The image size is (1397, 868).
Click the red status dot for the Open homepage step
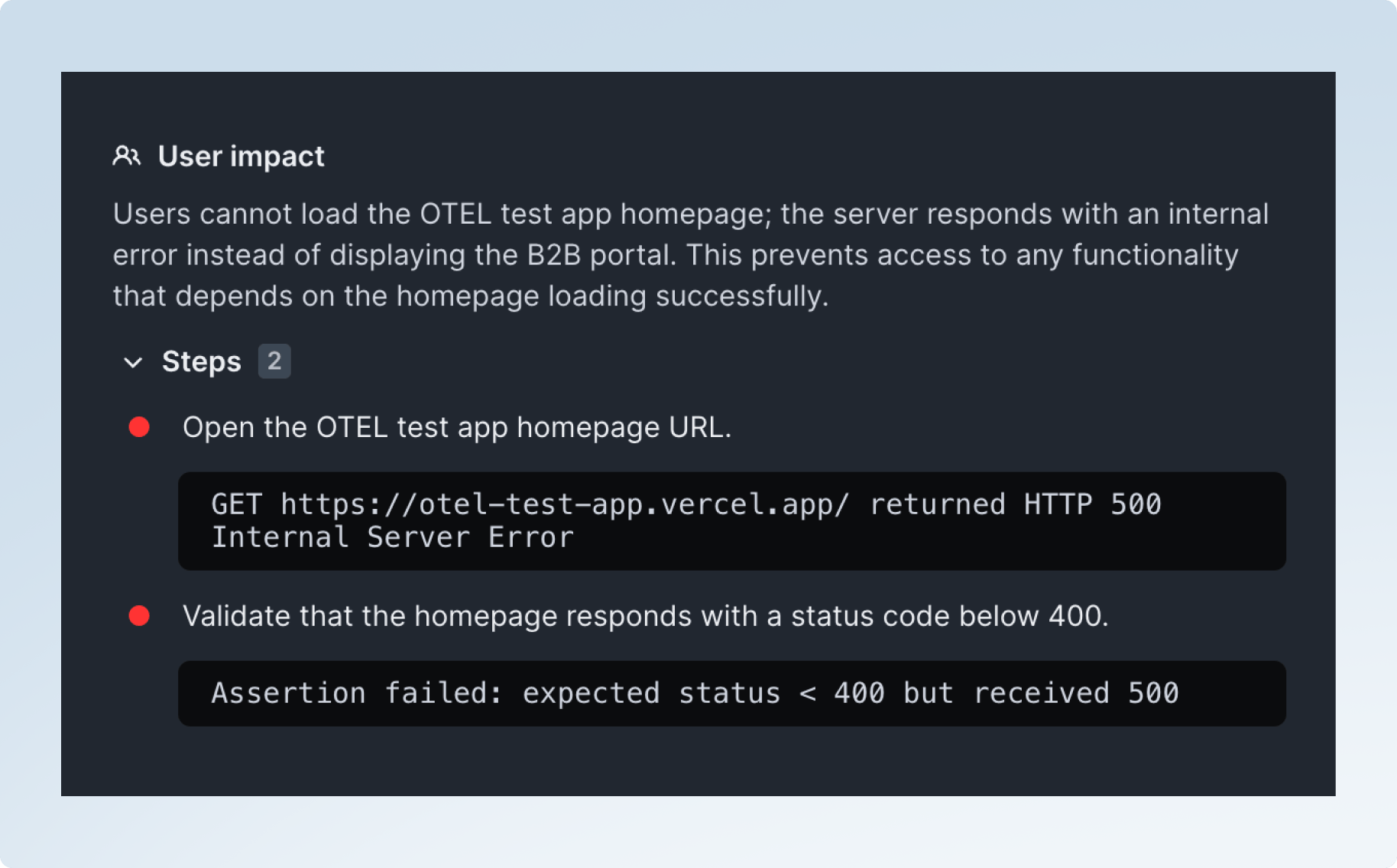[x=139, y=427]
